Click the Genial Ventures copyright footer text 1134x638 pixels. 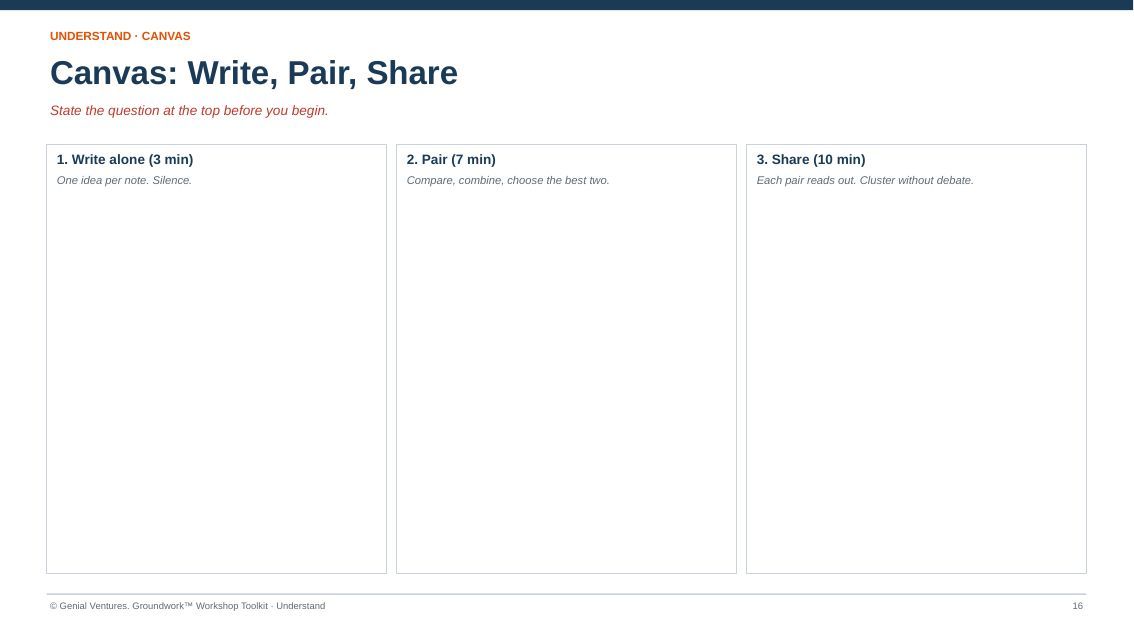click(x=187, y=606)
